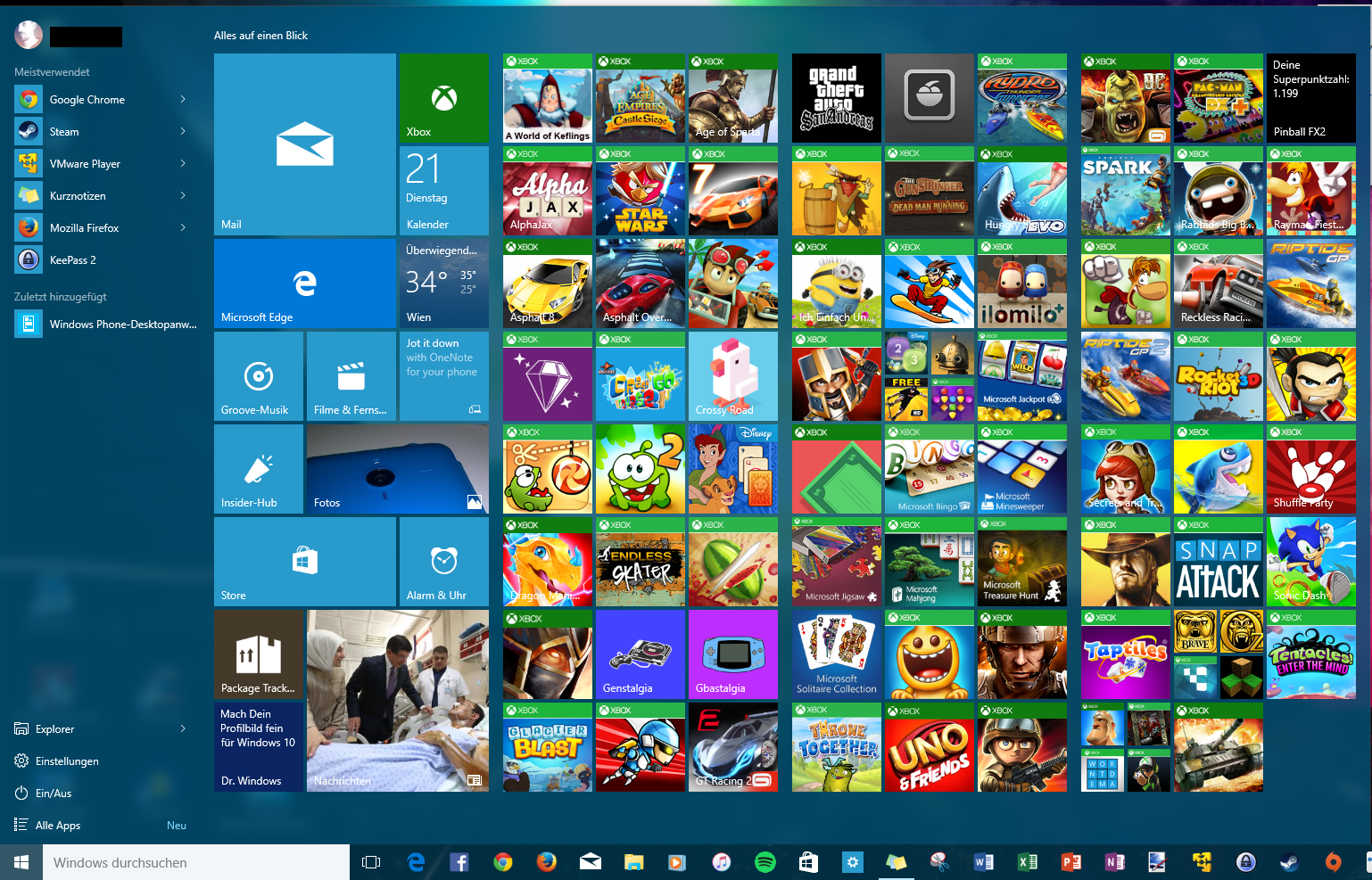The image size is (1372, 880).
Task: Launch Age of Empires Castle Siege tile
Action: tap(641, 98)
